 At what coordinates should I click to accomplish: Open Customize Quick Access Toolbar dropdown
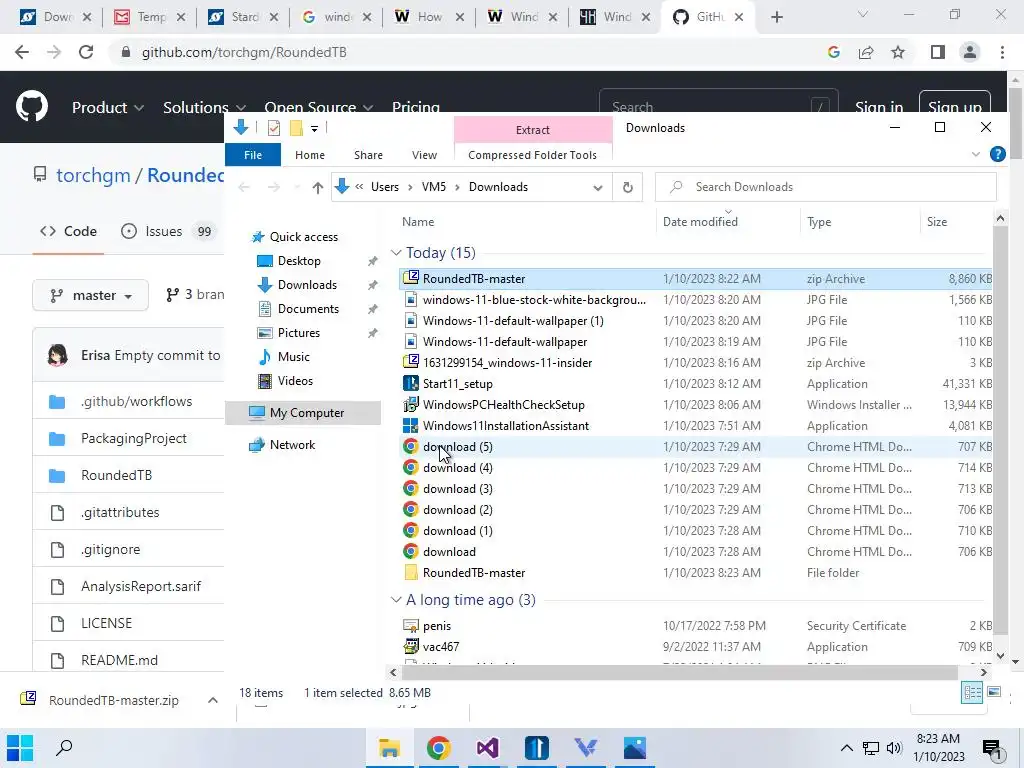click(x=314, y=129)
